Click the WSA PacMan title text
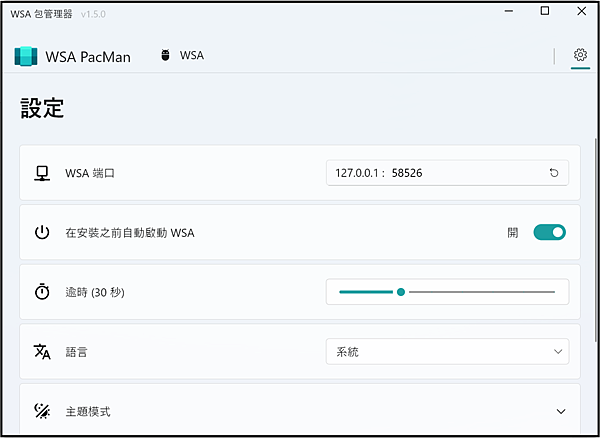 tap(88, 57)
